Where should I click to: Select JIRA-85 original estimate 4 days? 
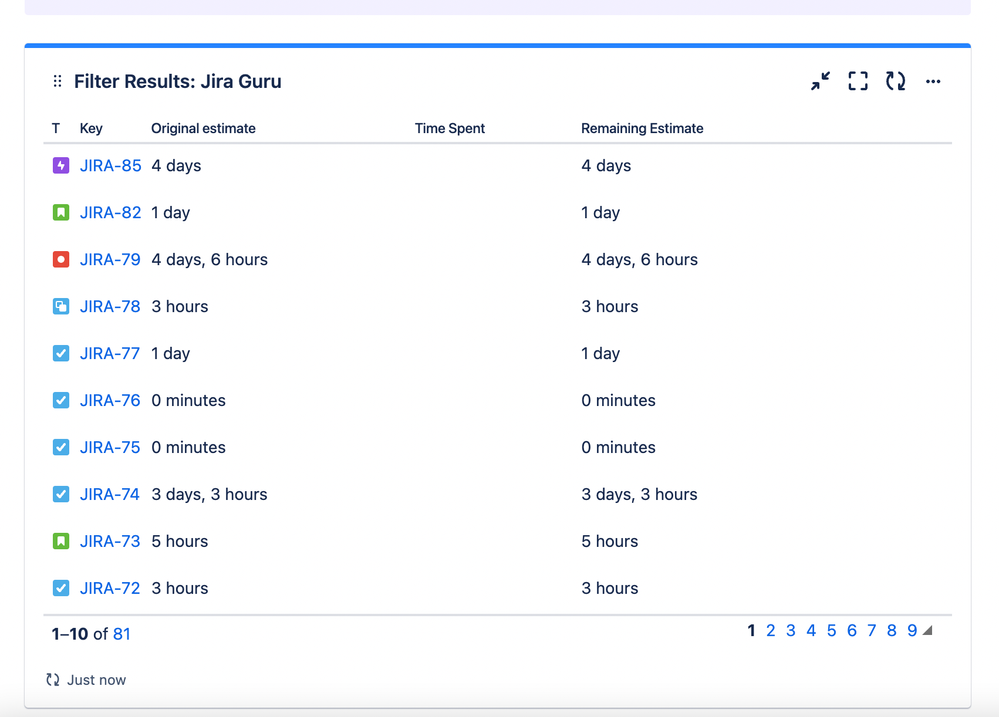176,166
